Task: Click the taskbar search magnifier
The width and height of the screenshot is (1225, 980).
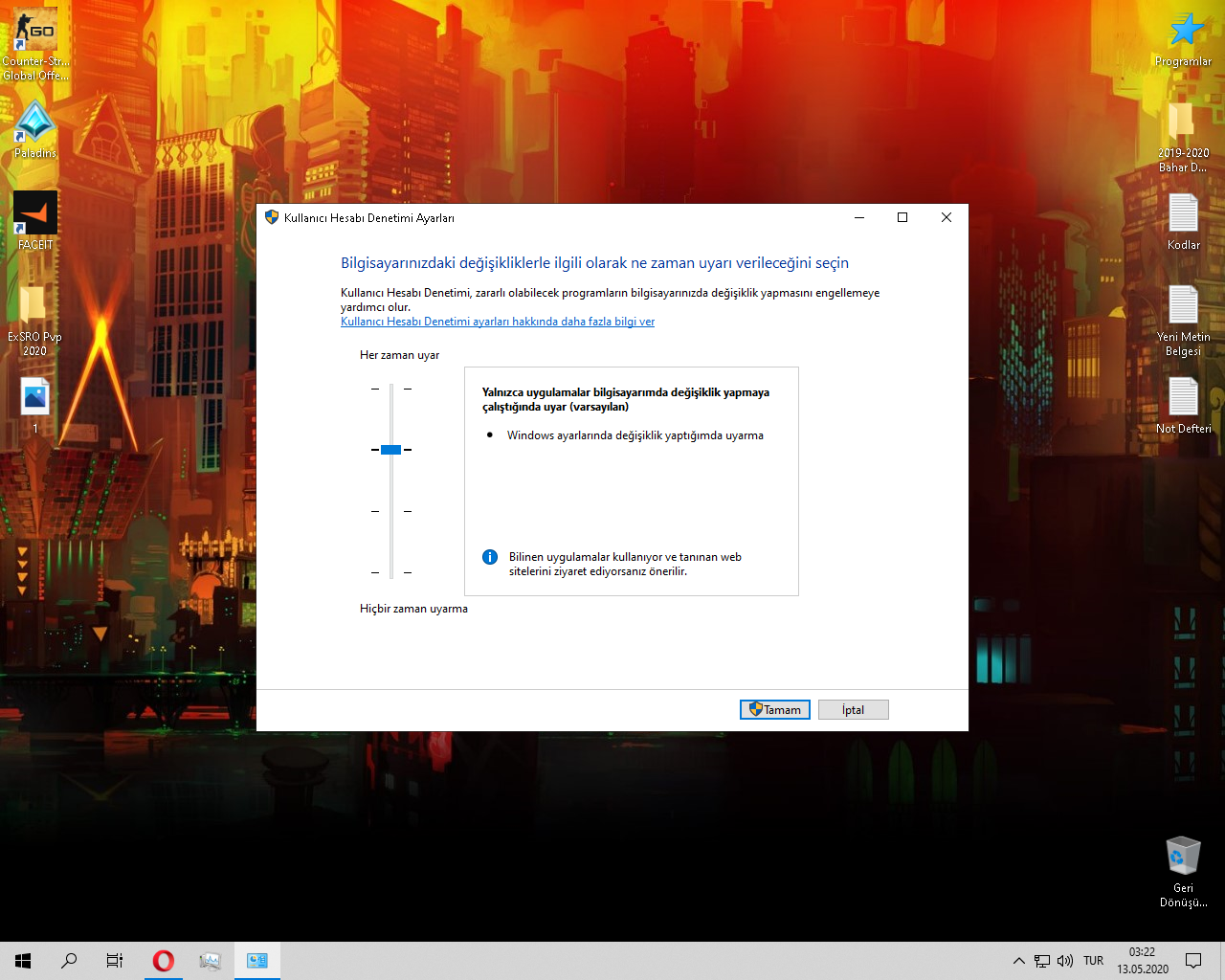Action: click(x=69, y=961)
